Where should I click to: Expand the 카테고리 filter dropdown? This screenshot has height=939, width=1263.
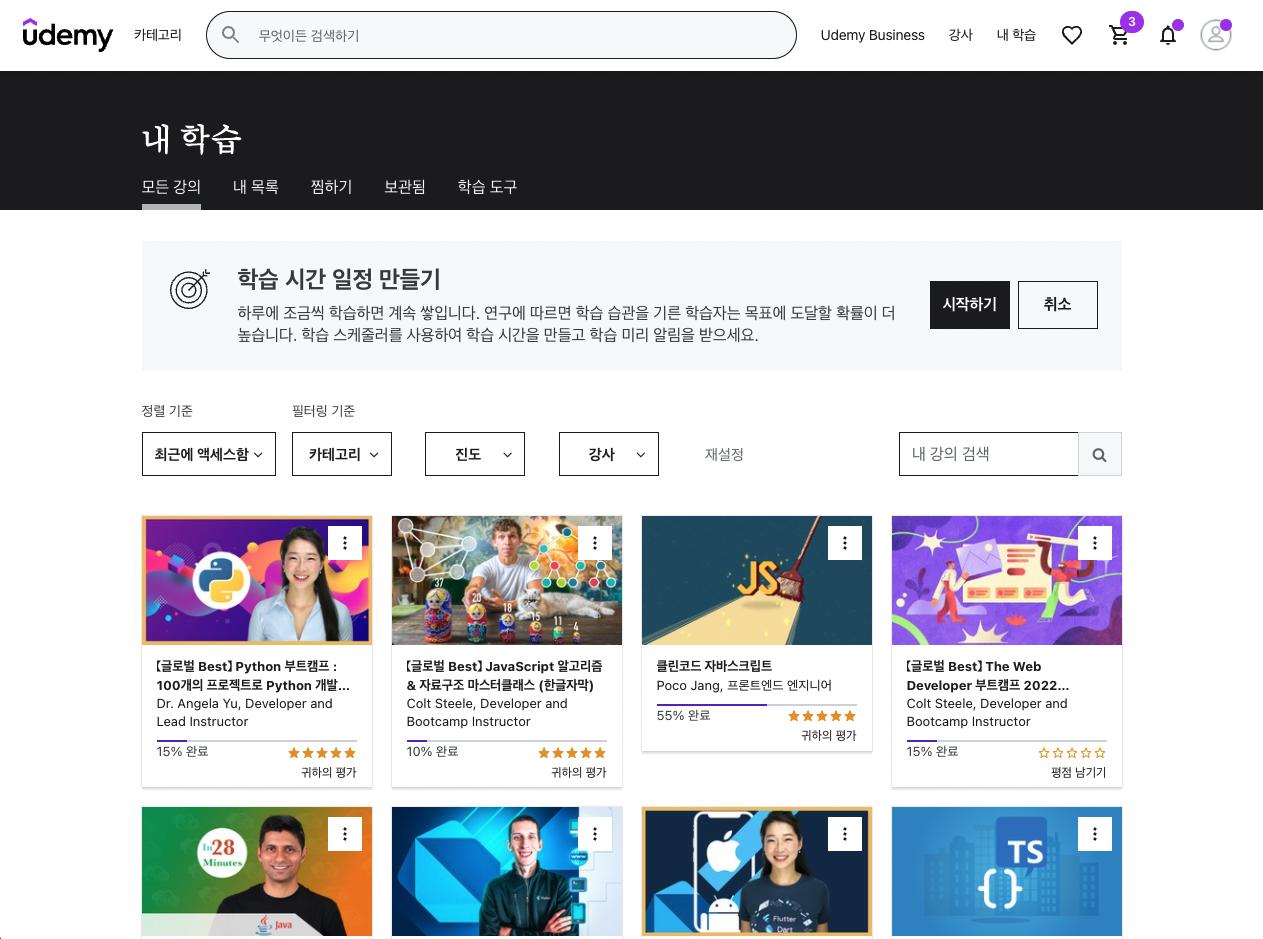(342, 454)
